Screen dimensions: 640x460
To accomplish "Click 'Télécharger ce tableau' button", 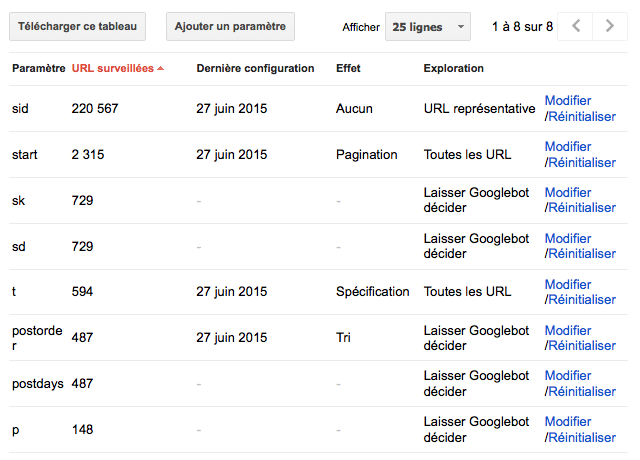I will (x=77, y=27).
